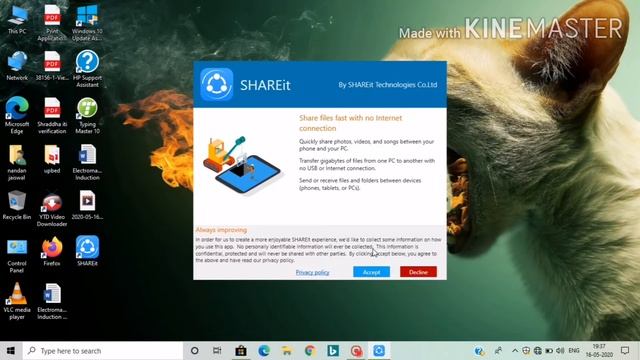Launch Firefox desktop shortcut
The width and height of the screenshot is (640, 360).
(x=52, y=252)
